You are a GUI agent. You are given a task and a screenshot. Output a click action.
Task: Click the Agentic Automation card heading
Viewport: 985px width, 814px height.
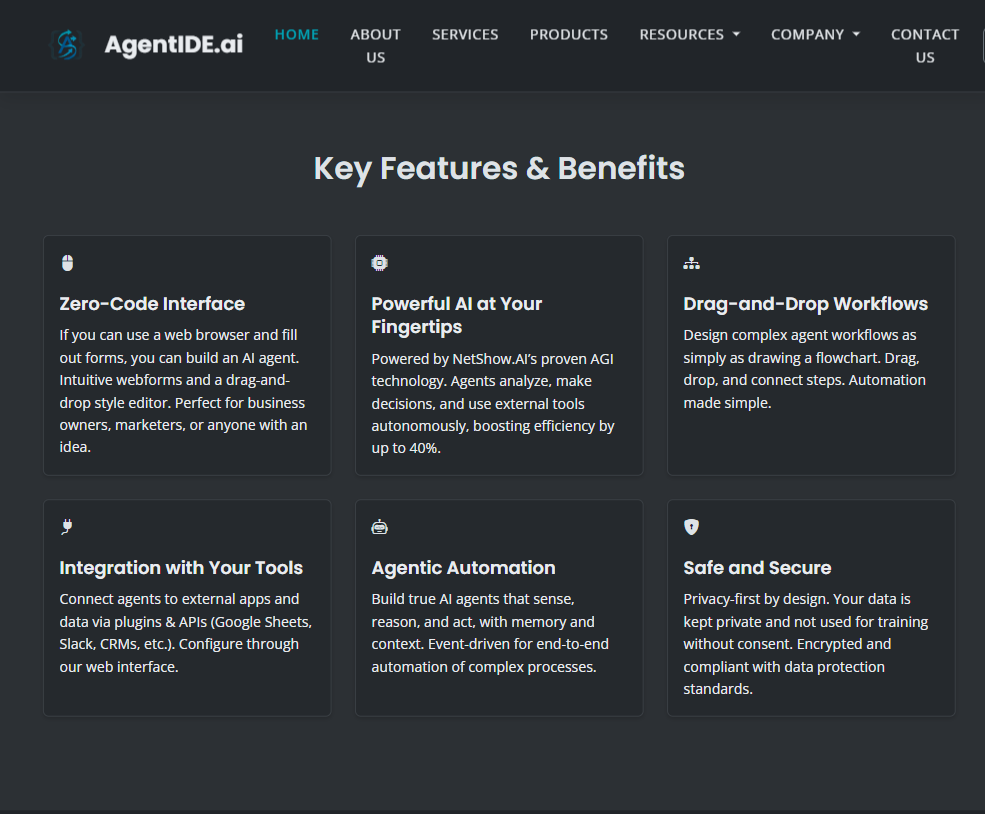[x=463, y=568]
